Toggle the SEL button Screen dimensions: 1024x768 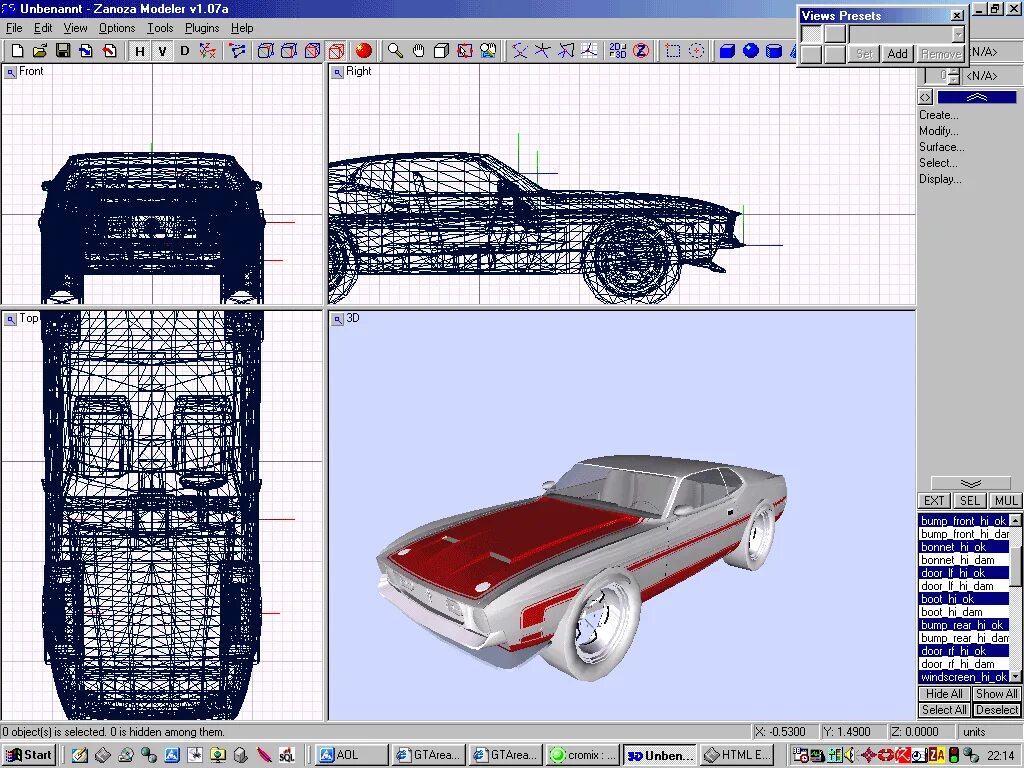969,501
